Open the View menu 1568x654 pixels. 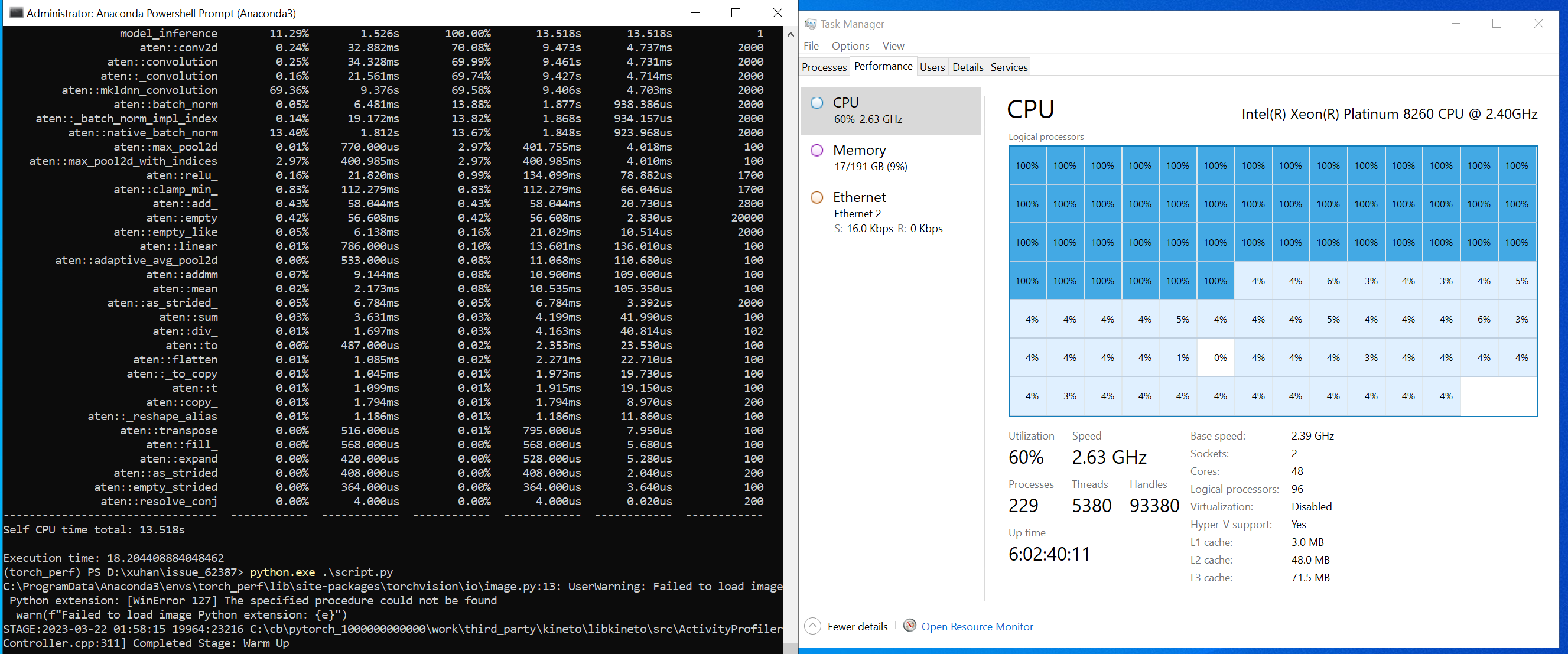pyautogui.click(x=893, y=45)
